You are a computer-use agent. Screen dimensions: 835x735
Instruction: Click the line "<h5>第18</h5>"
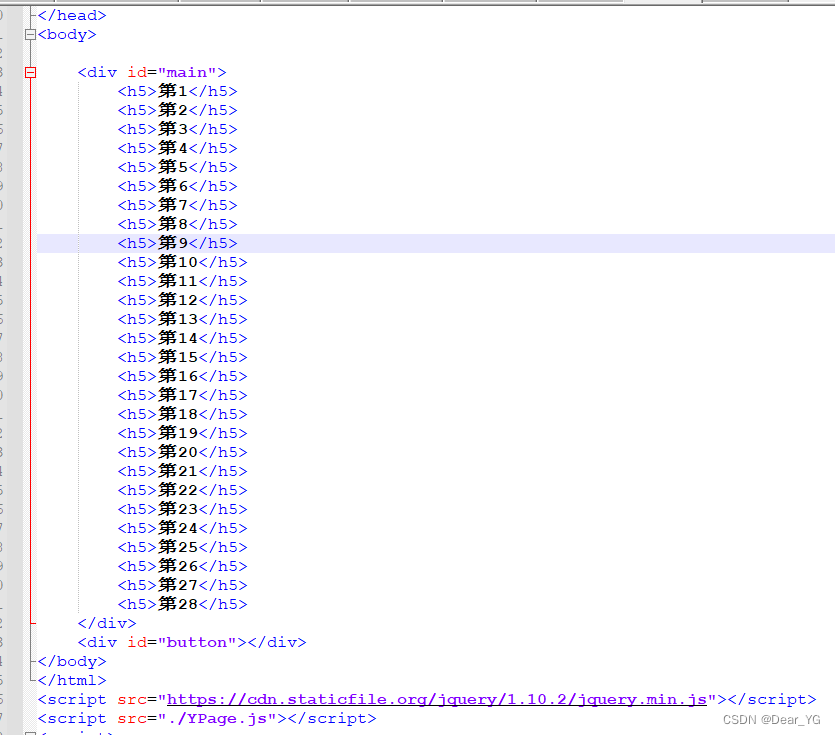[183, 414]
